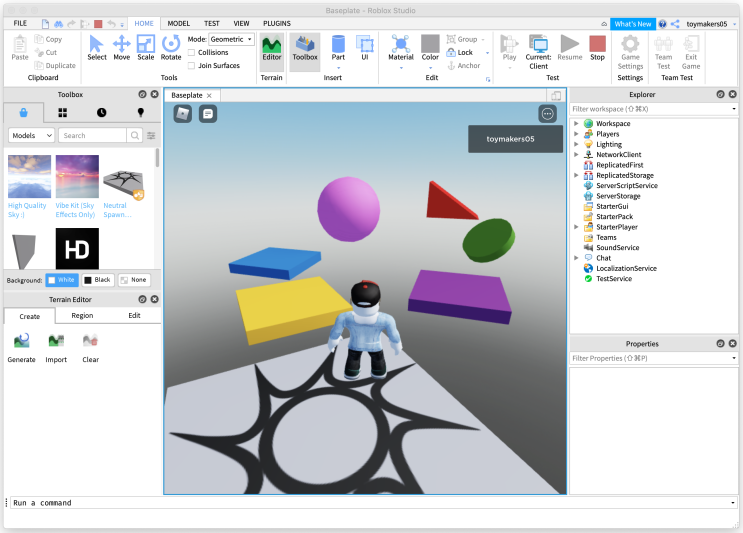This screenshot has height=533, width=743.
Task: Click the Lock tool
Action: [460, 52]
